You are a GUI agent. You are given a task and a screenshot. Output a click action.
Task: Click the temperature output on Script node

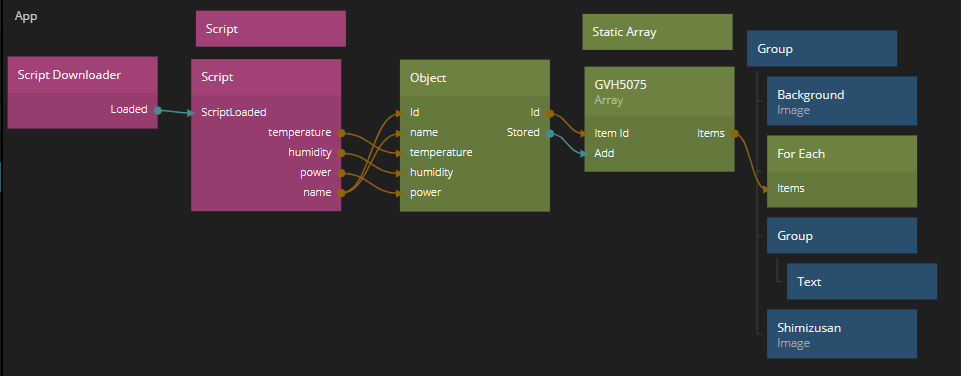tap(341, 132)
